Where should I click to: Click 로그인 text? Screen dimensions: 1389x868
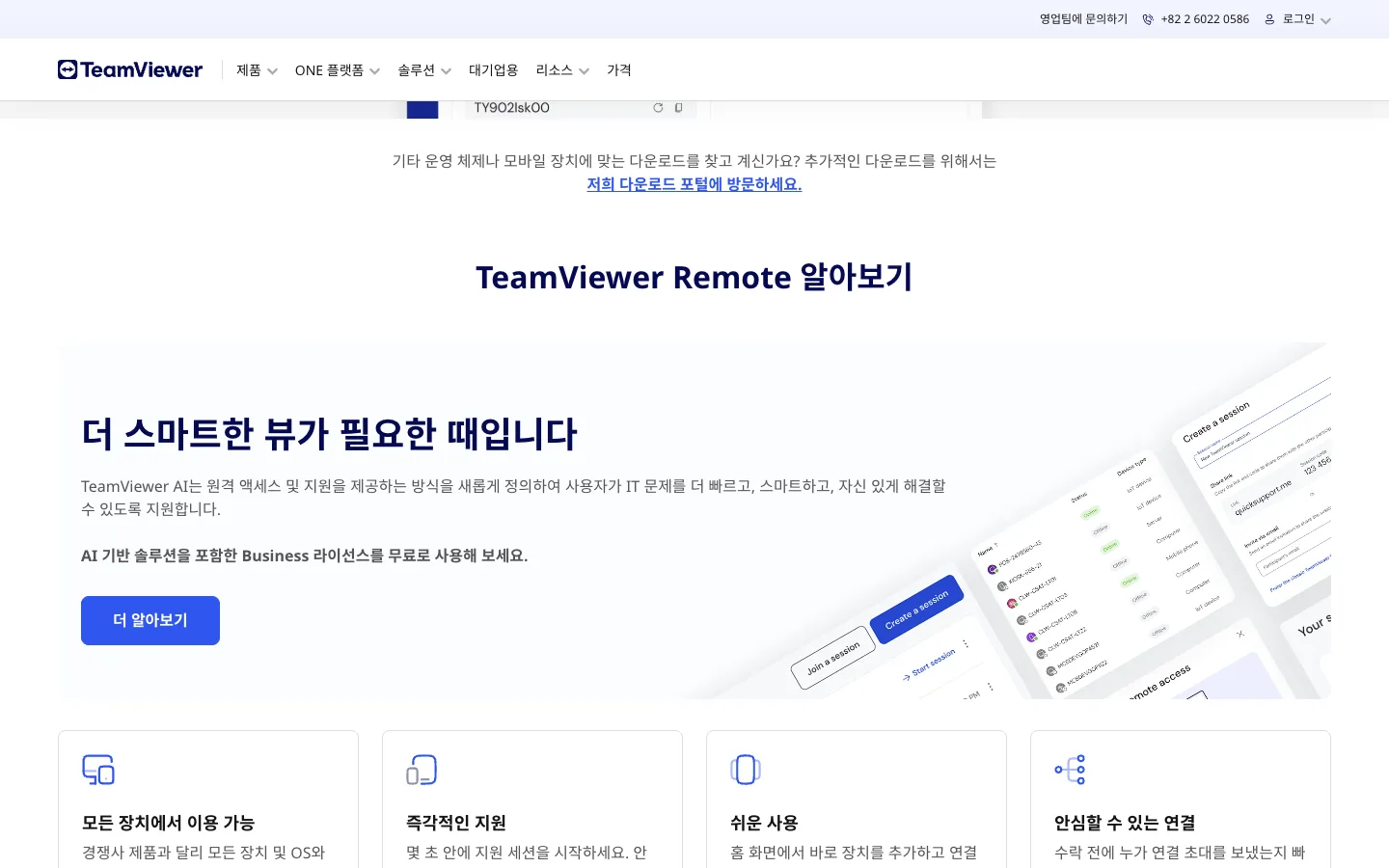tap(1298, 19)
